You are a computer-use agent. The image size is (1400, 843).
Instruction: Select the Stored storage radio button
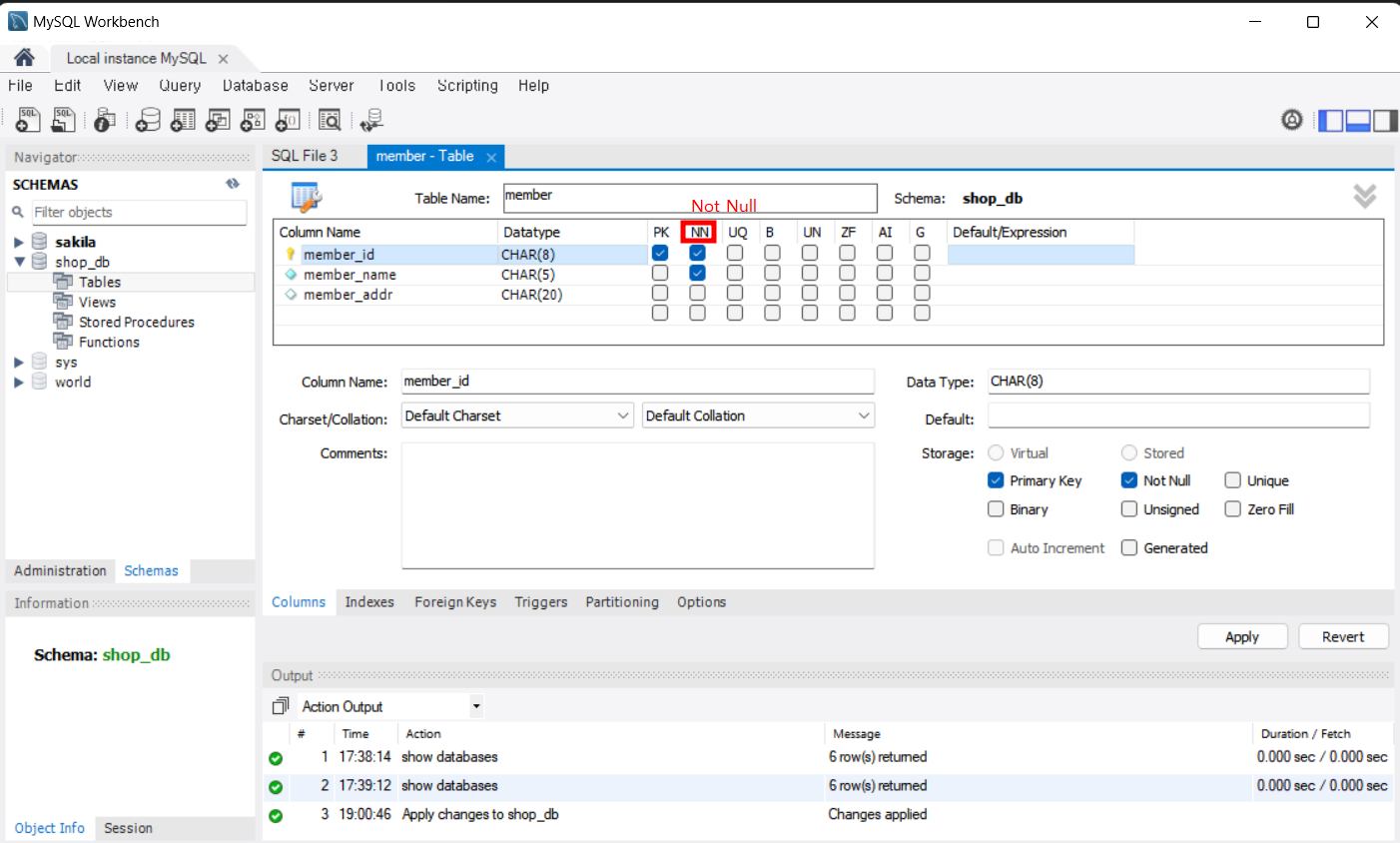click(x=1129, y=453)
